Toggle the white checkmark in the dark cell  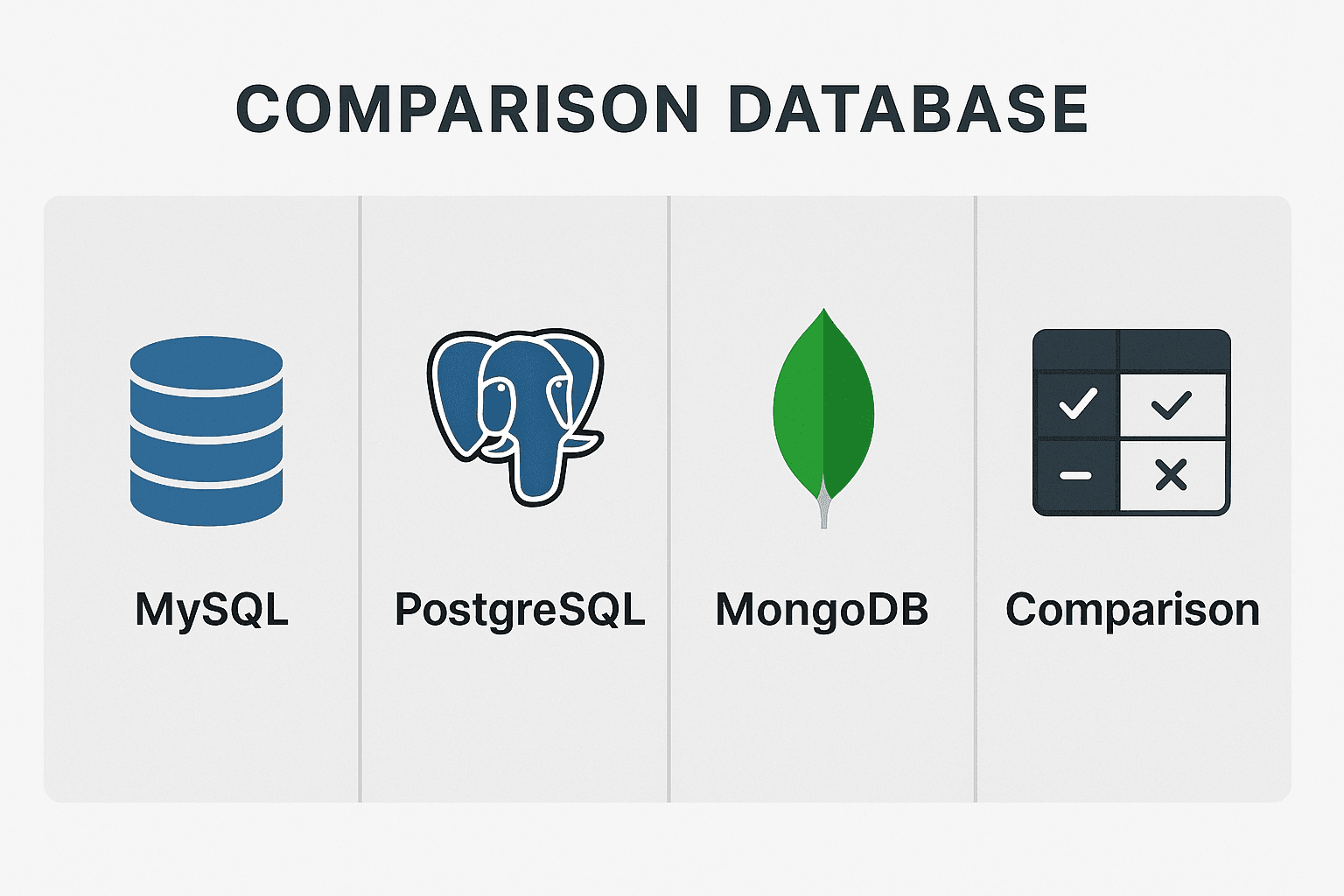pyautogui.click(x=1077, y=403)
